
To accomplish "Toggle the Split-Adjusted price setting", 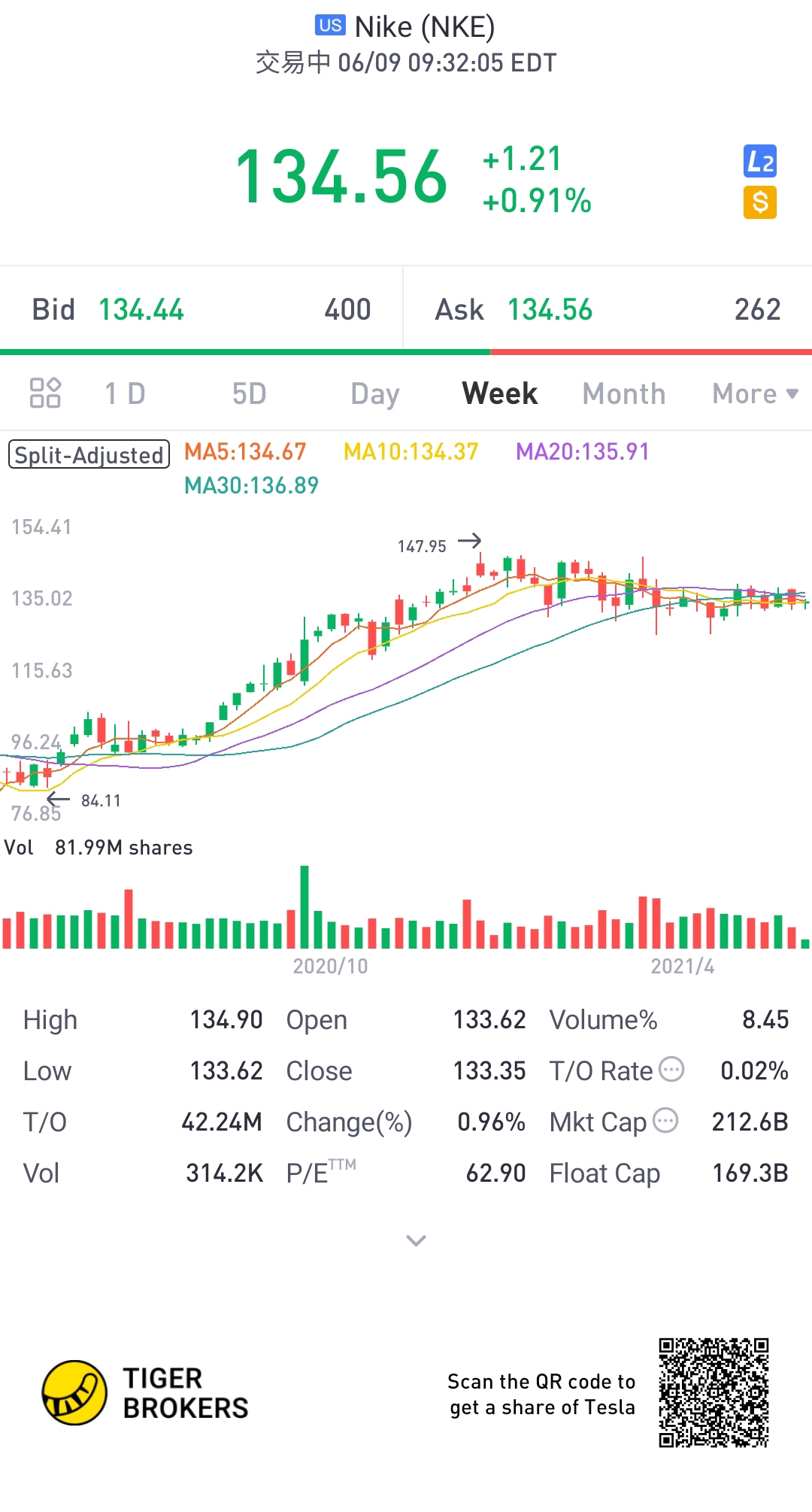I will (89, 454).
